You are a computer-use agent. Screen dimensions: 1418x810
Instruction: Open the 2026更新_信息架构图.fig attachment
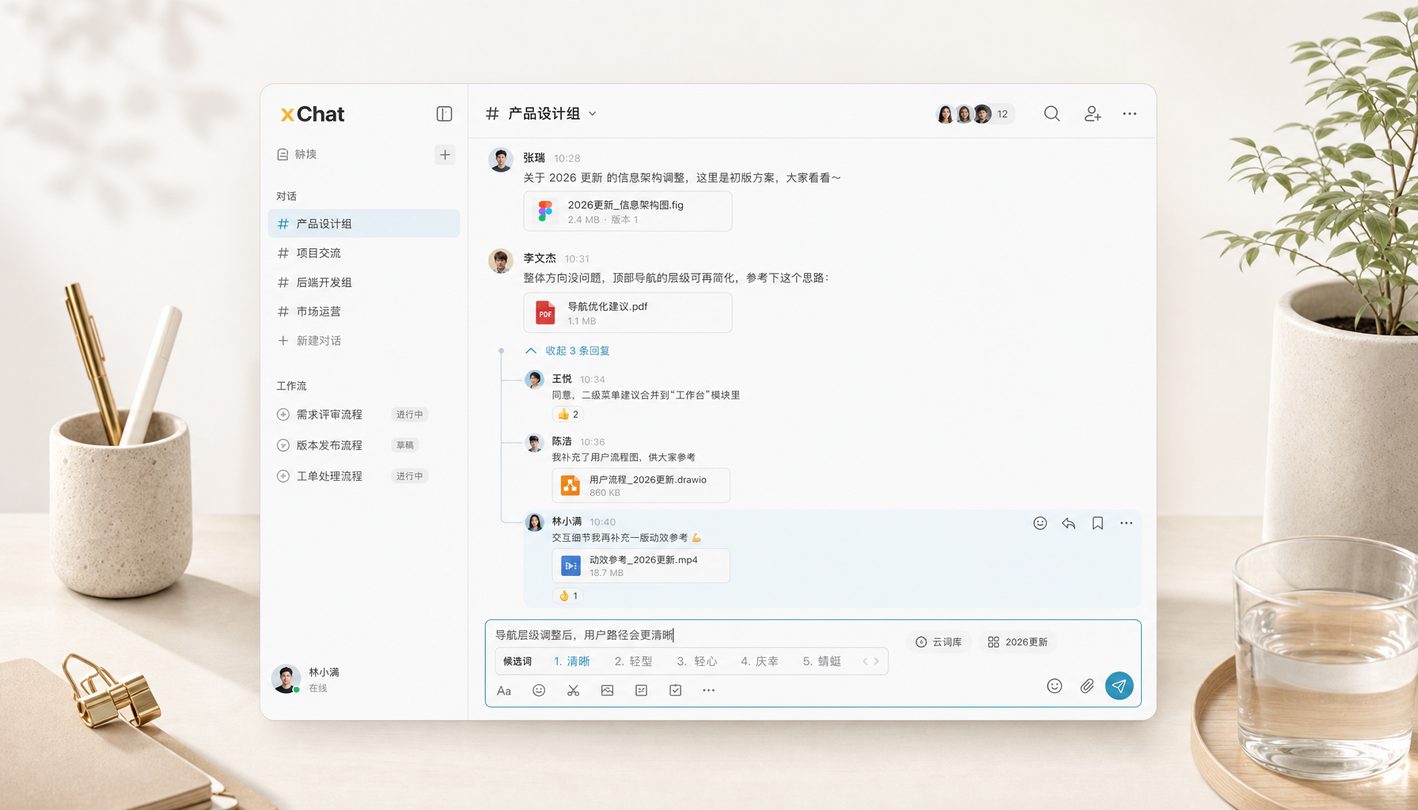628,211
